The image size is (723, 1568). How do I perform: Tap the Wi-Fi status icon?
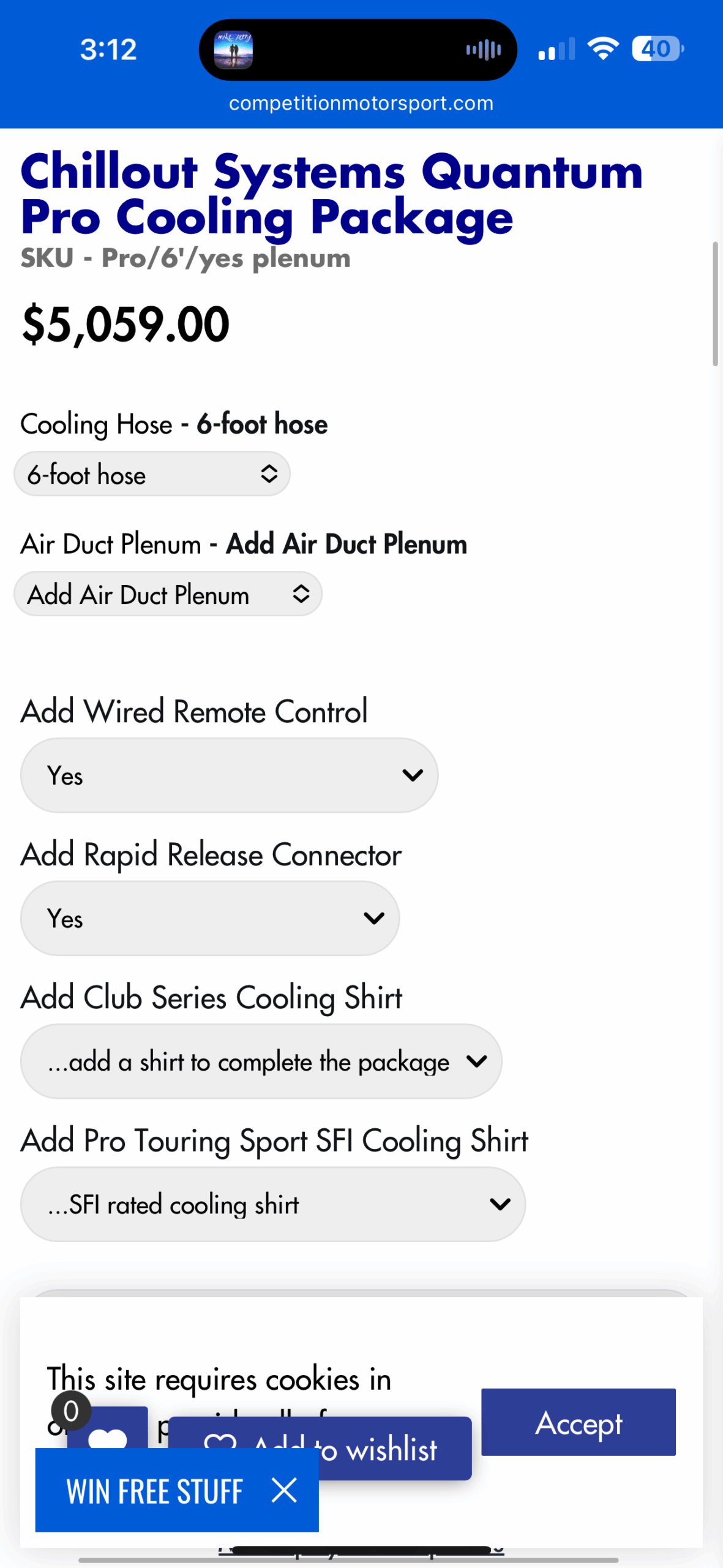pos(603,48)
